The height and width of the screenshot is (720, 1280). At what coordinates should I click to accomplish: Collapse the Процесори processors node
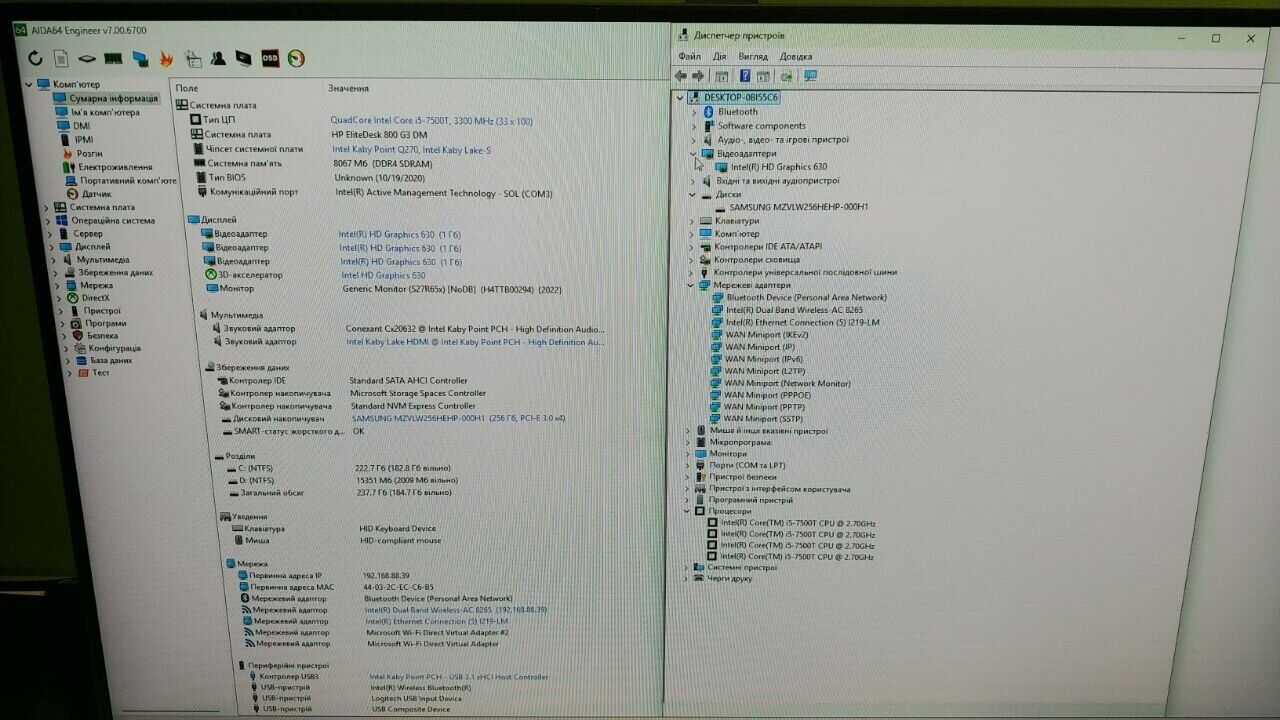pos(687,511)
